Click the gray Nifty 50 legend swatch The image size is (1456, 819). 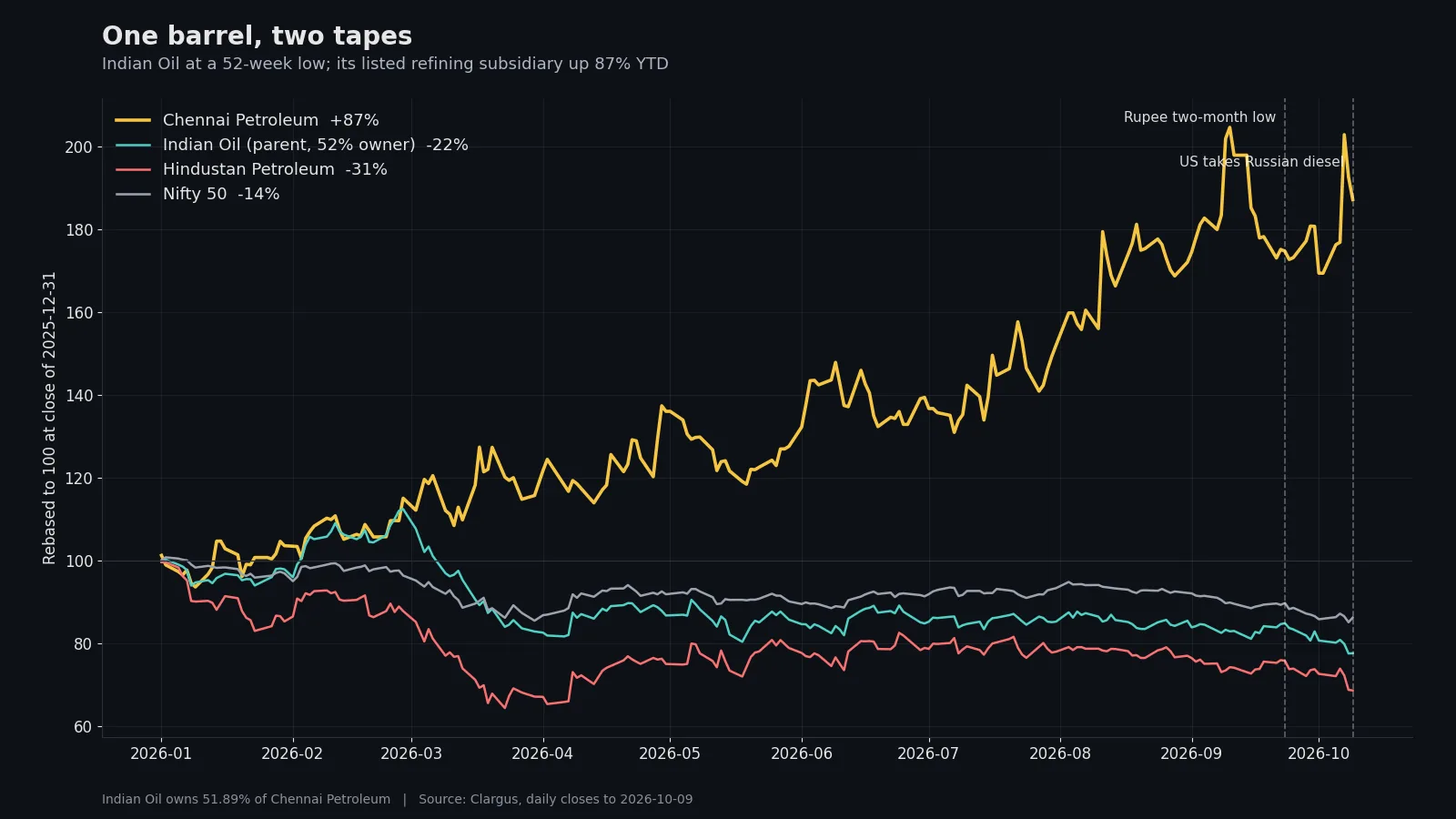(x=133, y=194)
